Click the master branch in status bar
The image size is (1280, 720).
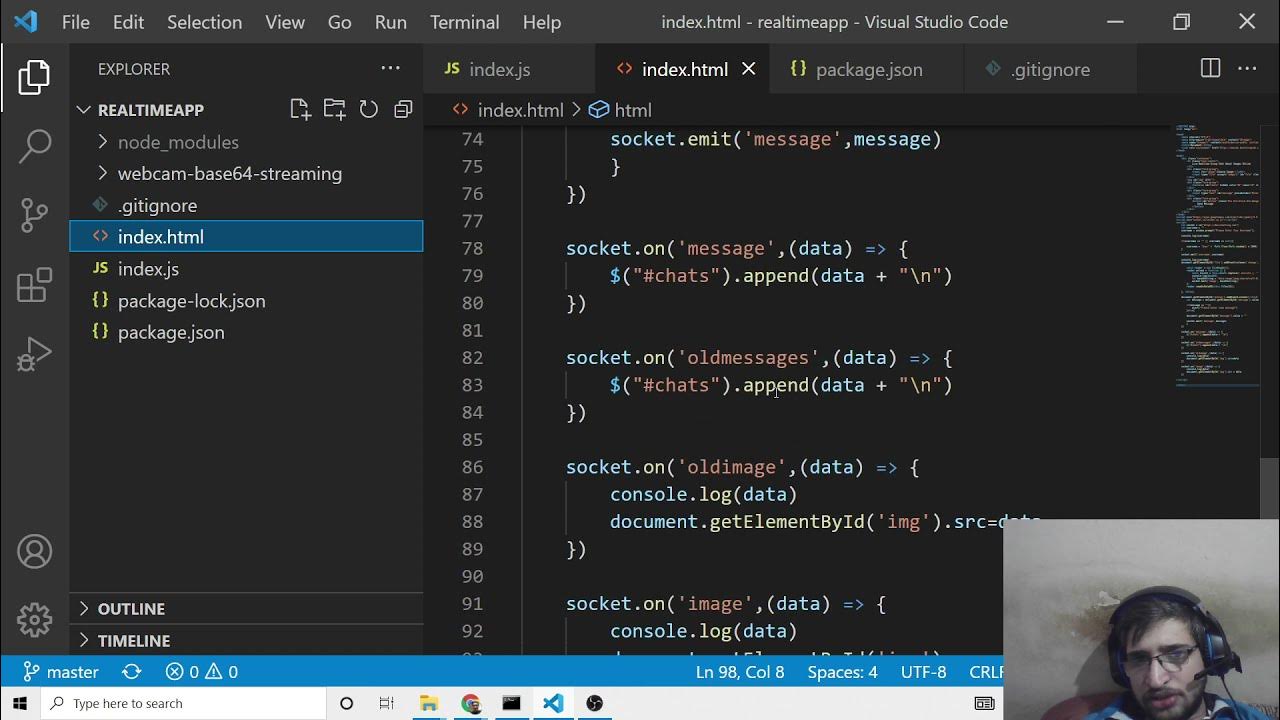62,672
